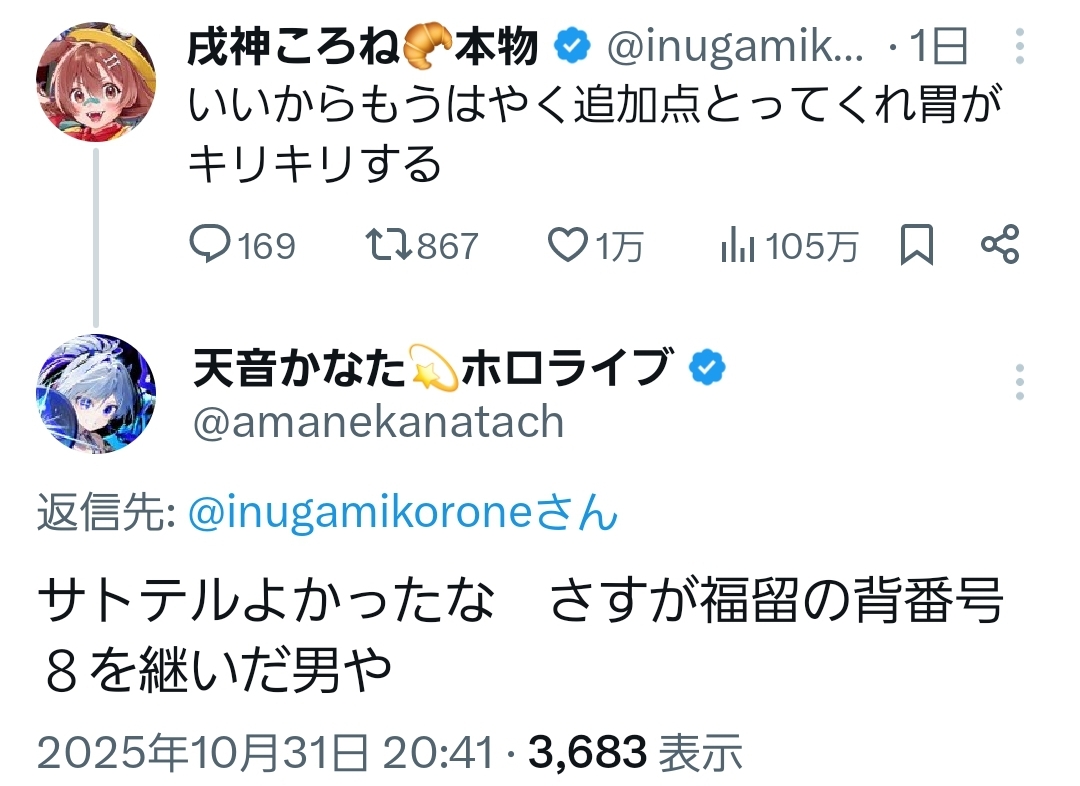1080x786 pixels.
Task: Open more options on 戌神ころね tweet
Action: [1019, 47]
